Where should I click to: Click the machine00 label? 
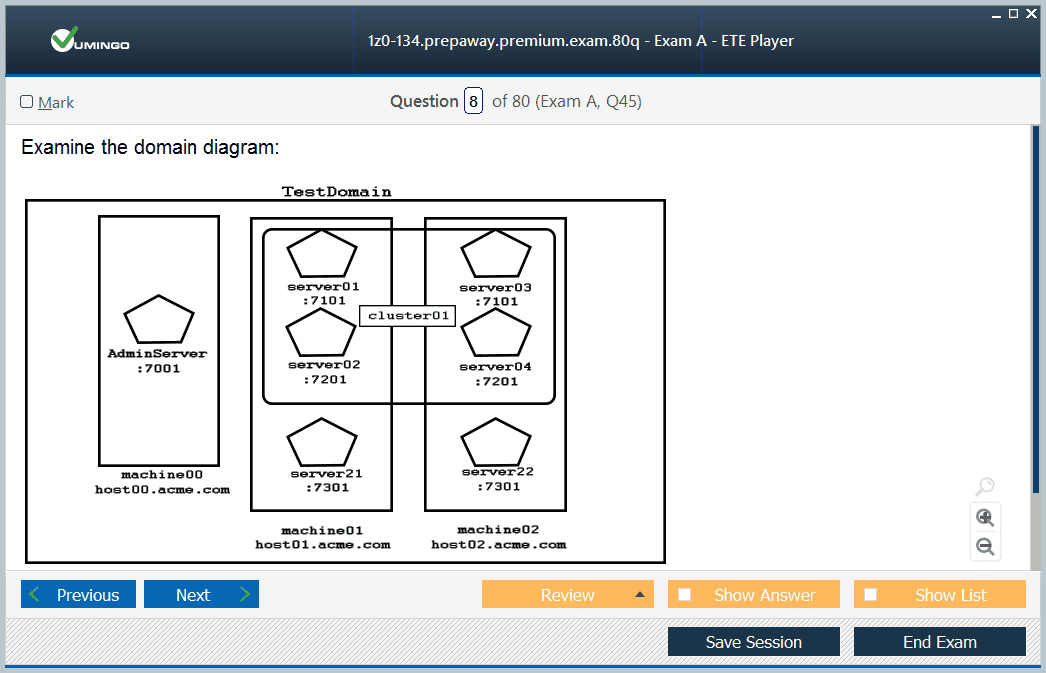(x=162, y=474)
